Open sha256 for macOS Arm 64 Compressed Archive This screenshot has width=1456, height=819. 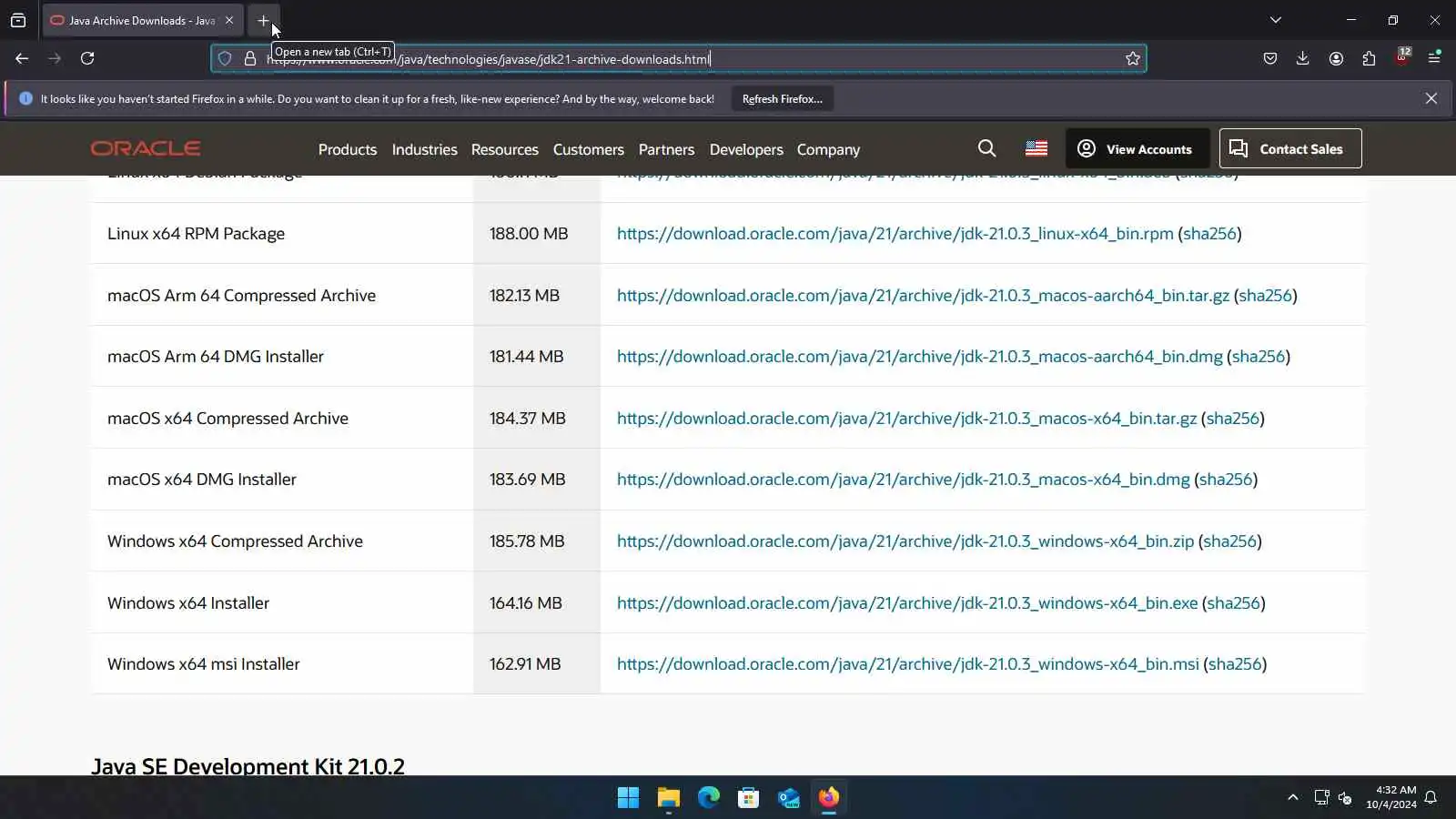(1266, 296)
